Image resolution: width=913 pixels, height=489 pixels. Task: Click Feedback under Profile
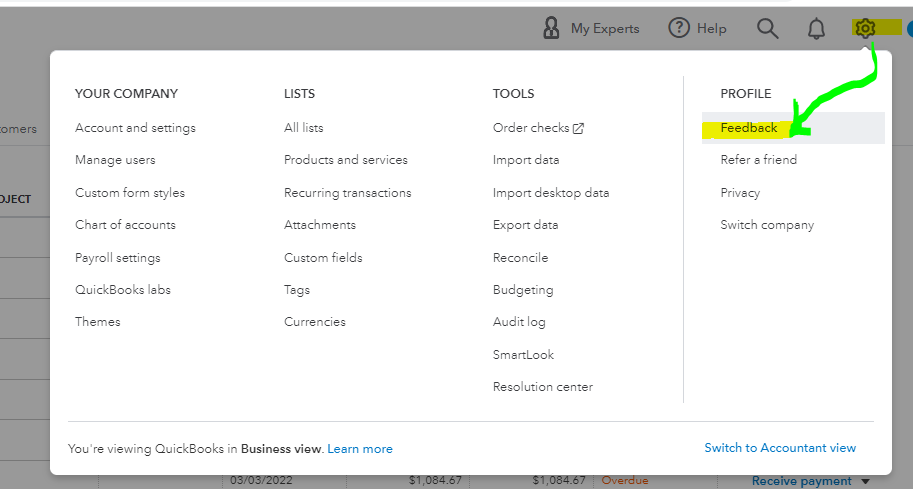coord(749,128)
